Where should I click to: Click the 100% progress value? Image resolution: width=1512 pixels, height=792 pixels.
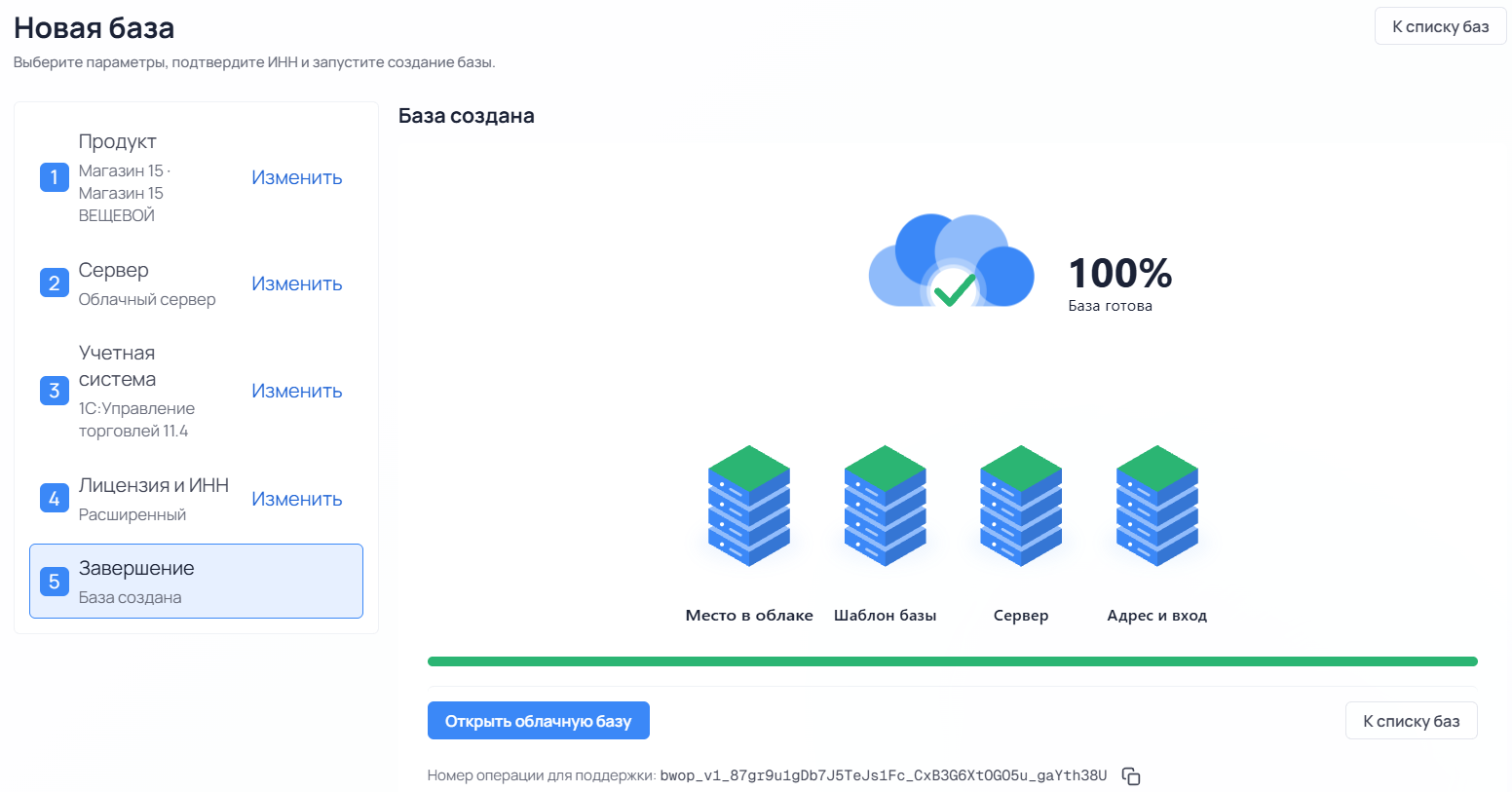(x=1120, y=273)
